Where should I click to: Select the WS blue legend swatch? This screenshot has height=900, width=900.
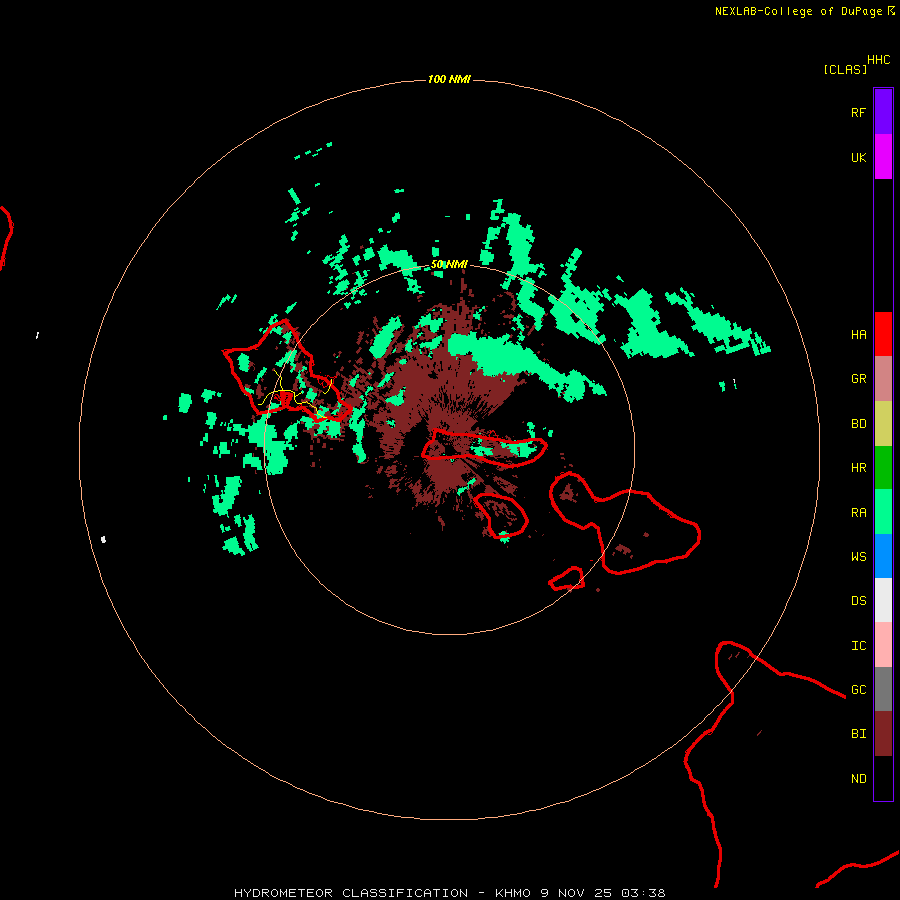pyautogui.click(x=883, y=556)
